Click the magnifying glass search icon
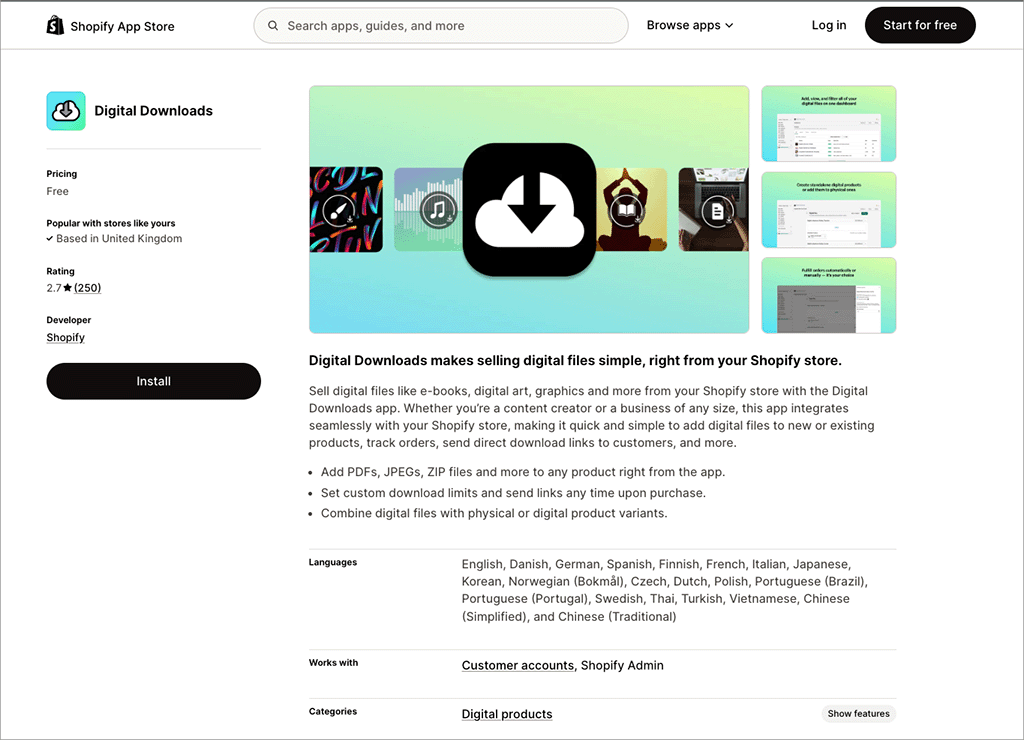Viewport: 1024px width, 740px height. (x=272, y=25)
